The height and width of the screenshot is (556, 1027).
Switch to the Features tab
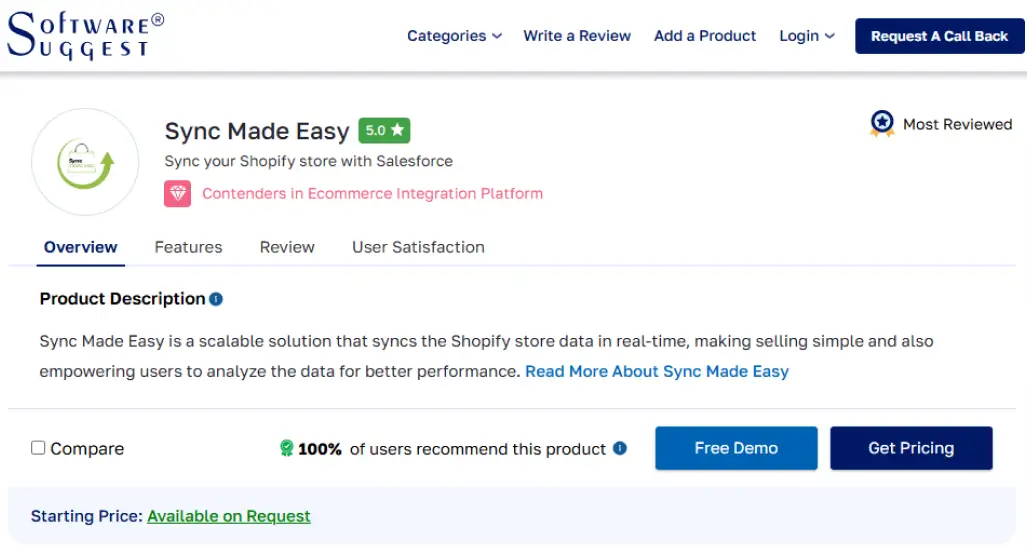pyautogui.click(x=188, y=247)
